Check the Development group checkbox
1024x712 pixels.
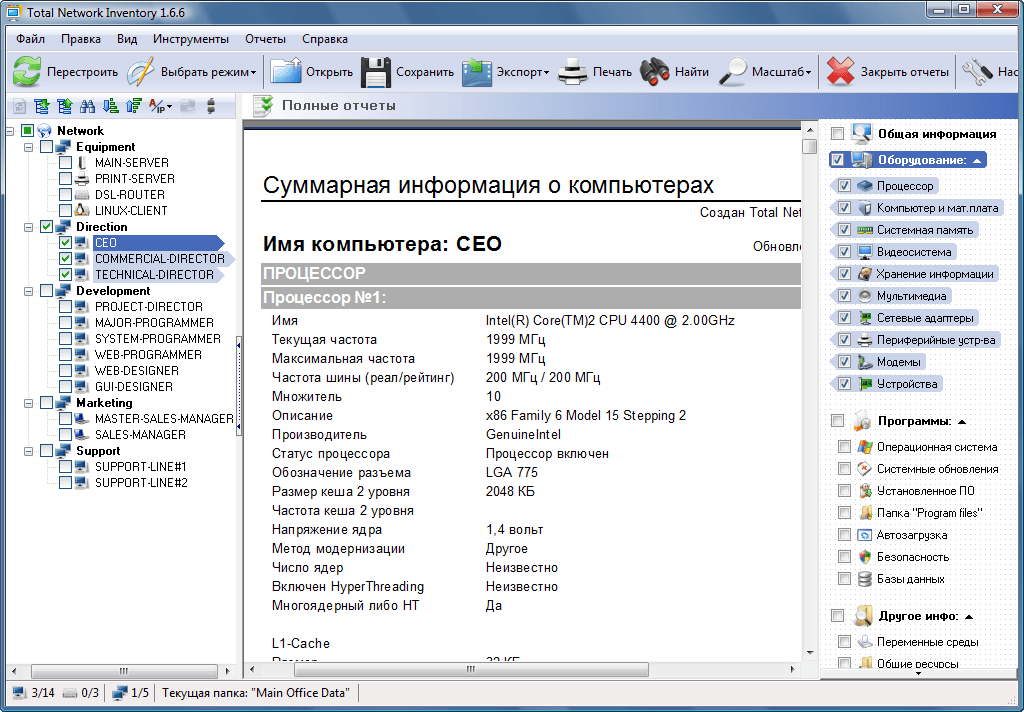pos(46,291)
